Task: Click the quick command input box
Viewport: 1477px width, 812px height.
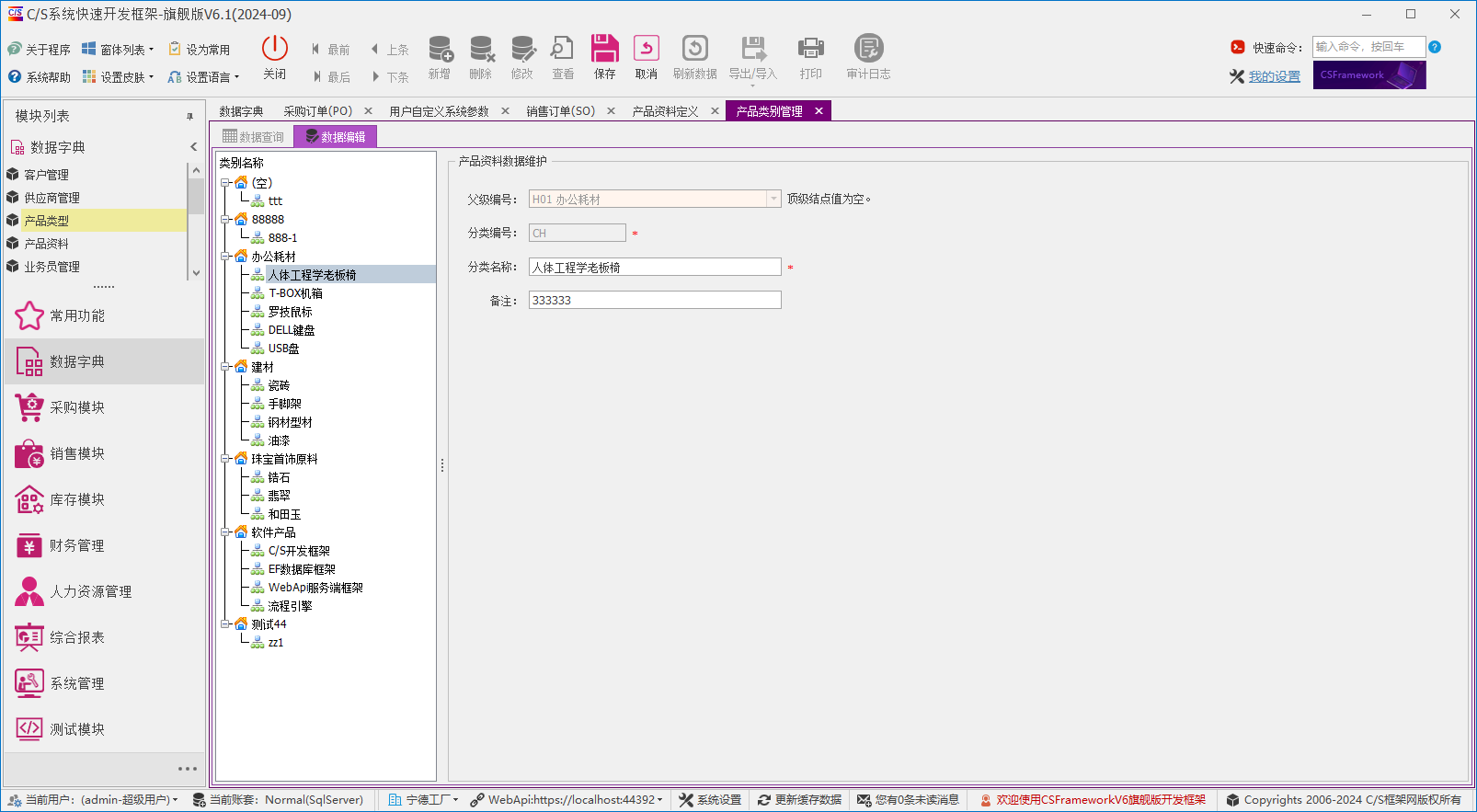Action: coord(1368,47)
